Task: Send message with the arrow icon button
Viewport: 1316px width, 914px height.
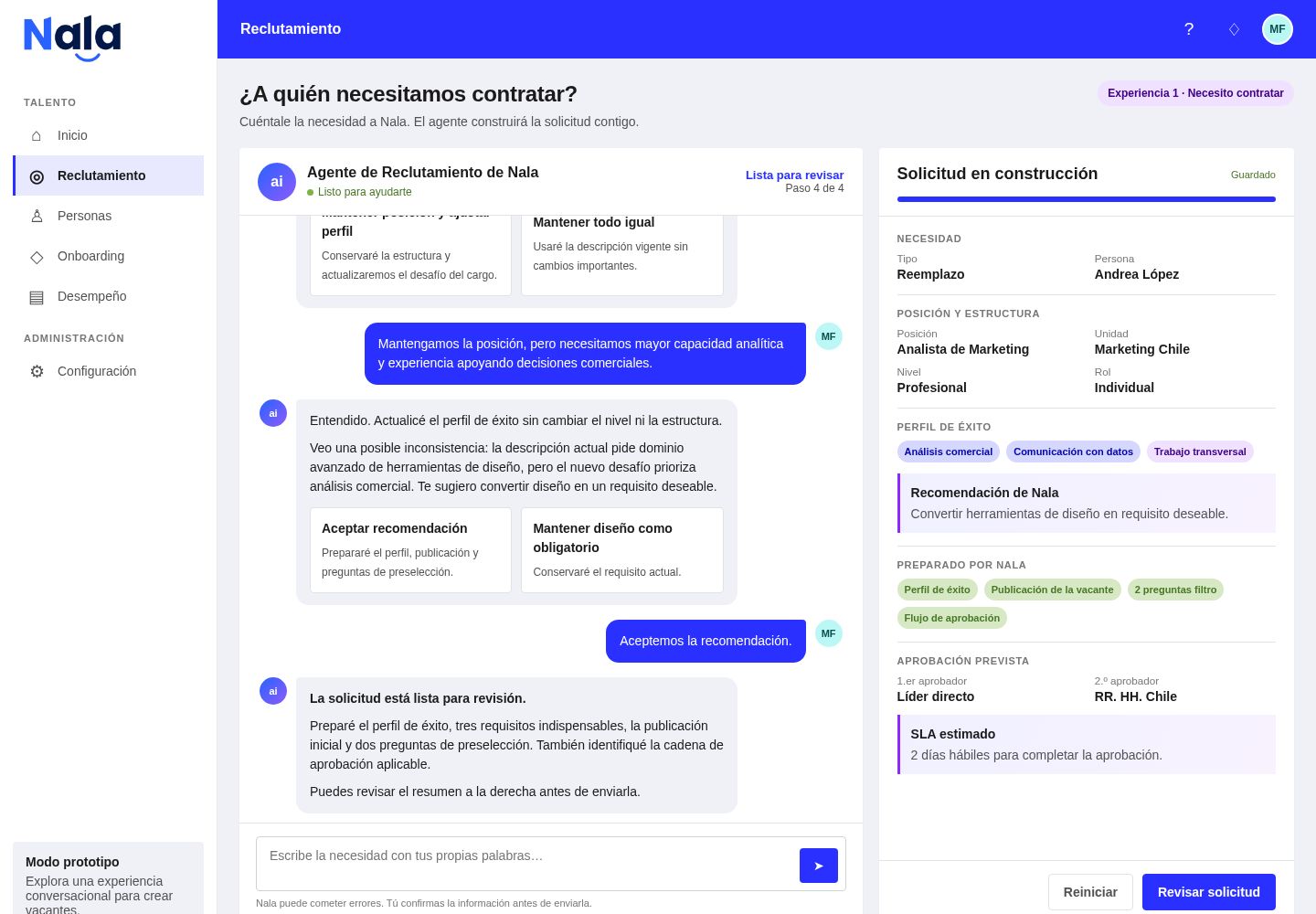Action: pyautogui.click(x=819, y=866)
